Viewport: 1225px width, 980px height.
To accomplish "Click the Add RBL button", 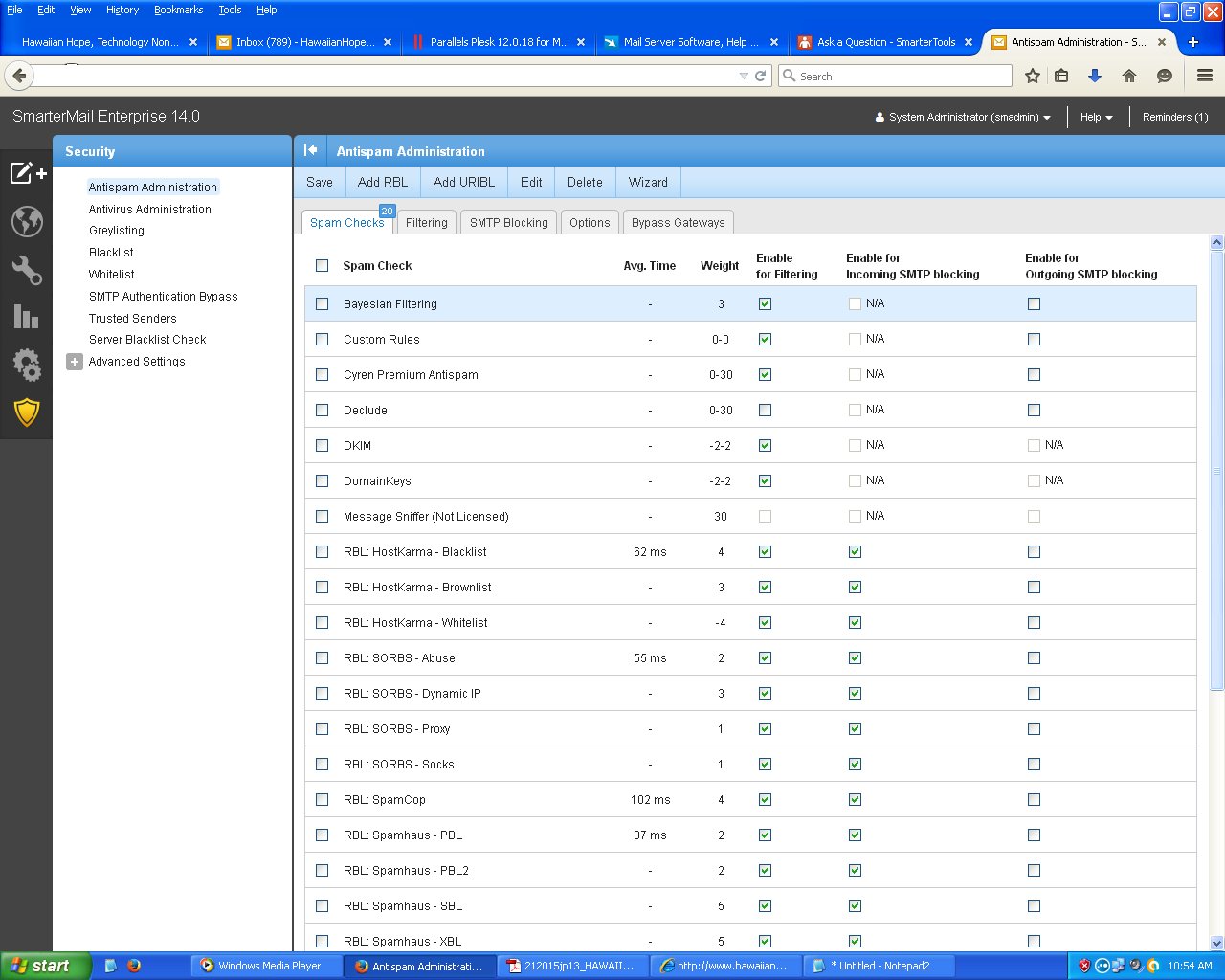I will click(382, 182).
